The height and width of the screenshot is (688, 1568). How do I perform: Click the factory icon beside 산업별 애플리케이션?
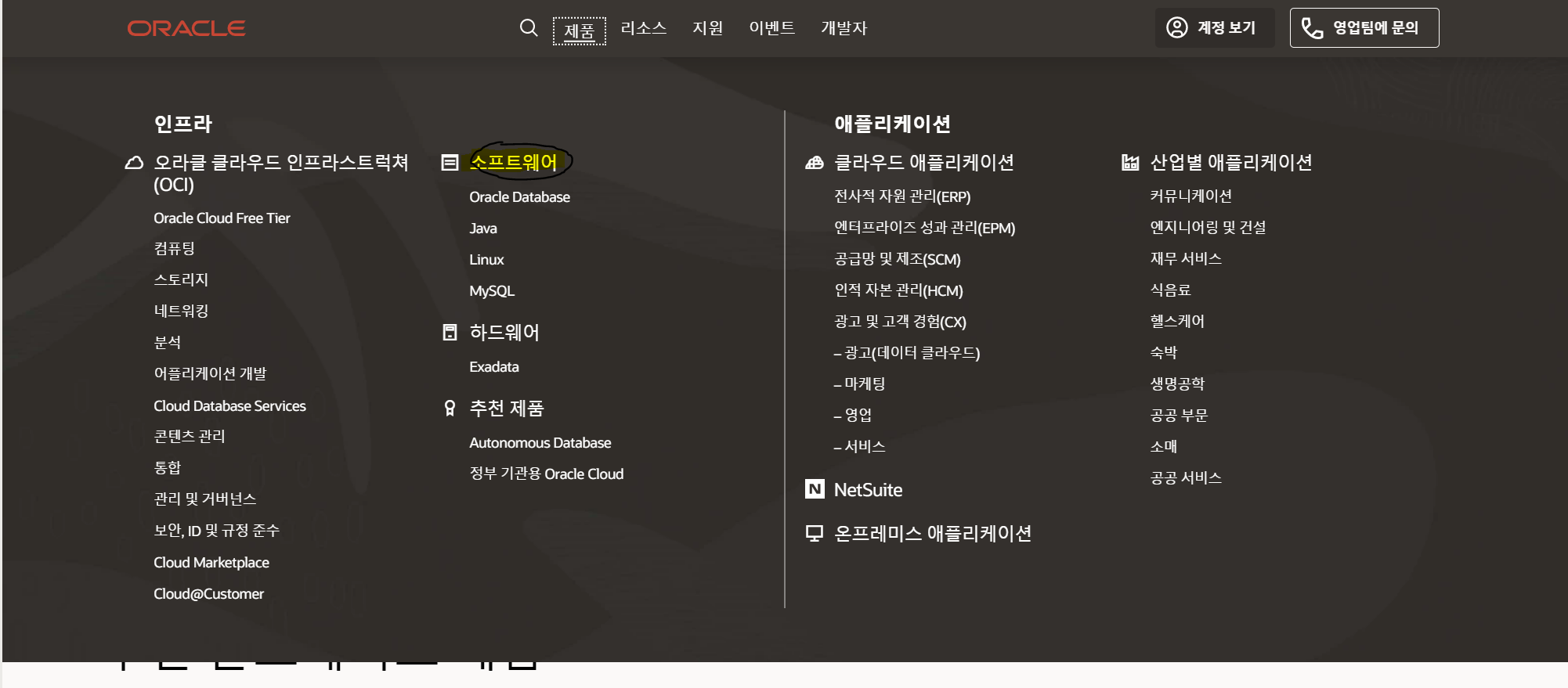[1130, 163]
